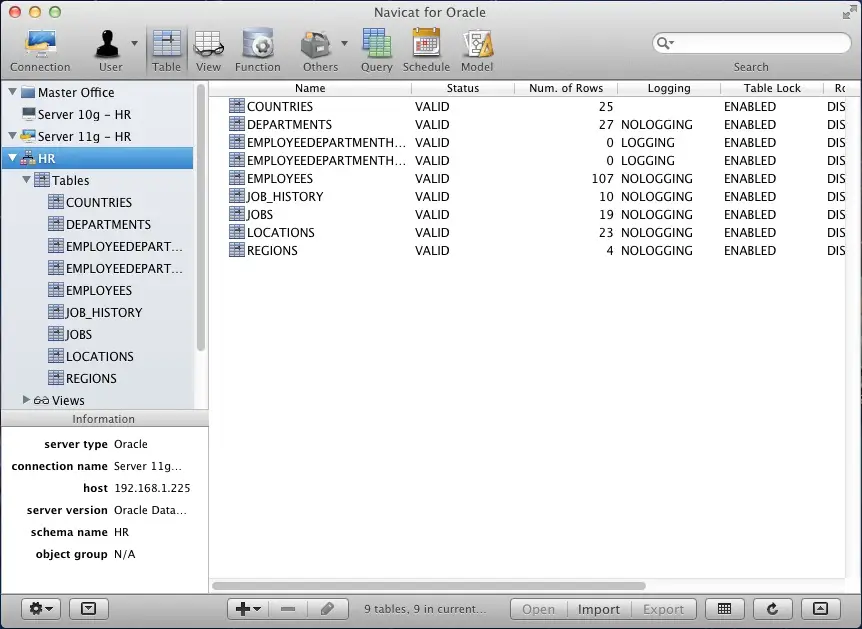Open the Function toolbar icon
This screenshot has height=629, width=862.
tap(258, 51)
